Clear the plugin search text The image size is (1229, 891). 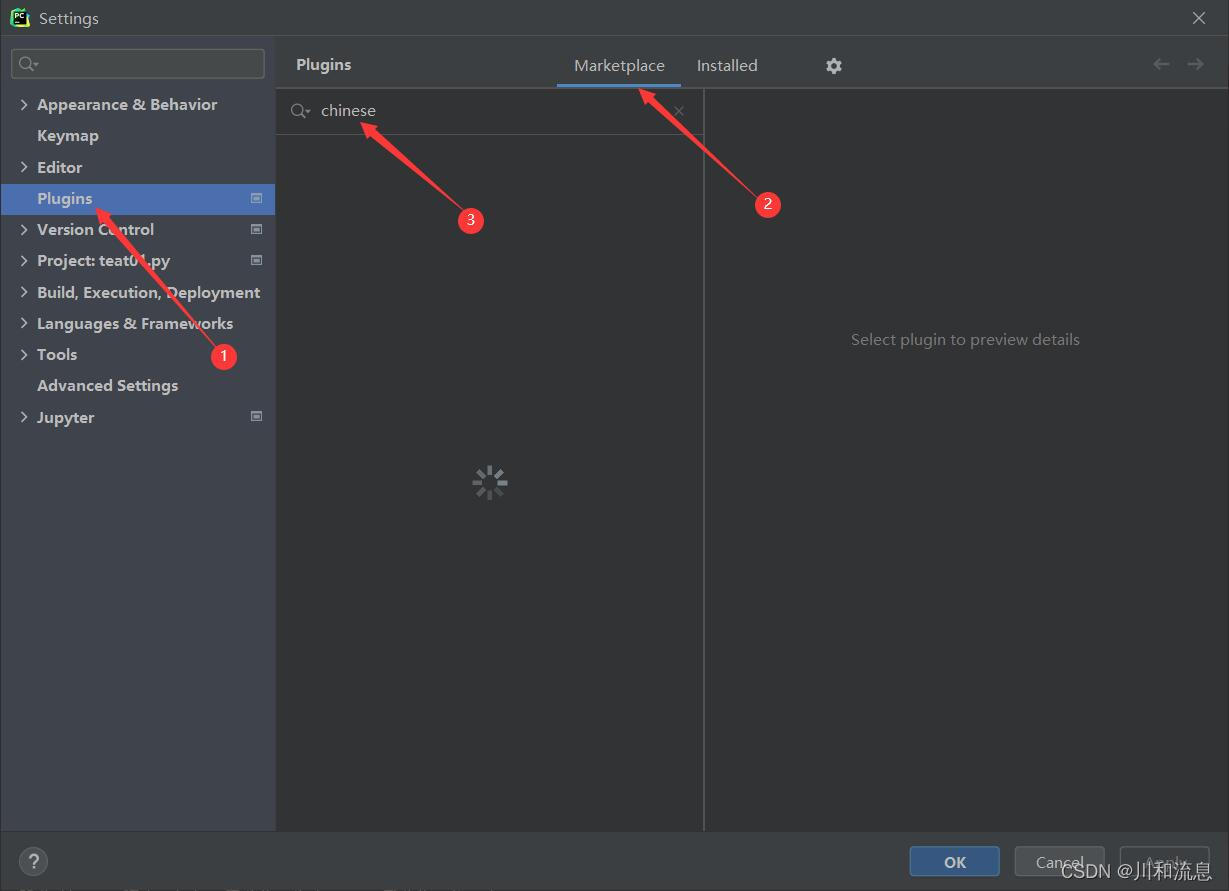[679, 111]
